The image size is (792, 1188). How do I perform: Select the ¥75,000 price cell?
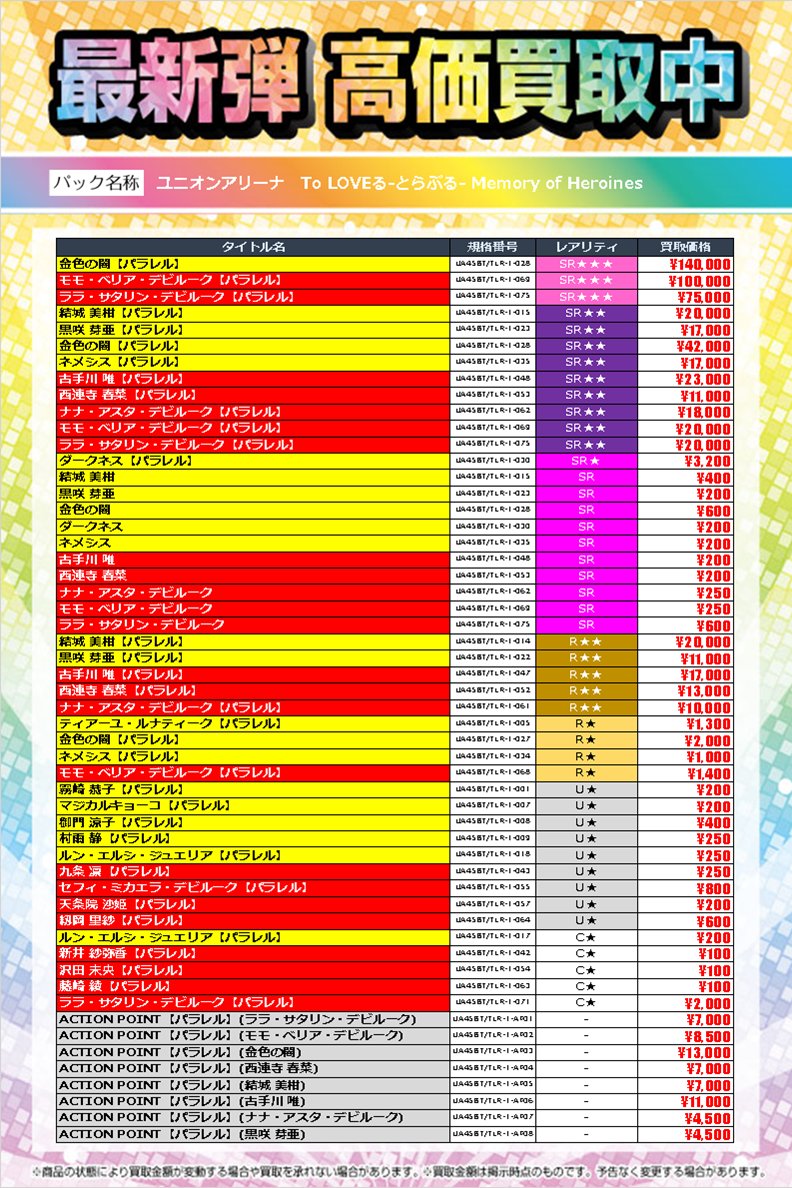click(x=685, y=297)
